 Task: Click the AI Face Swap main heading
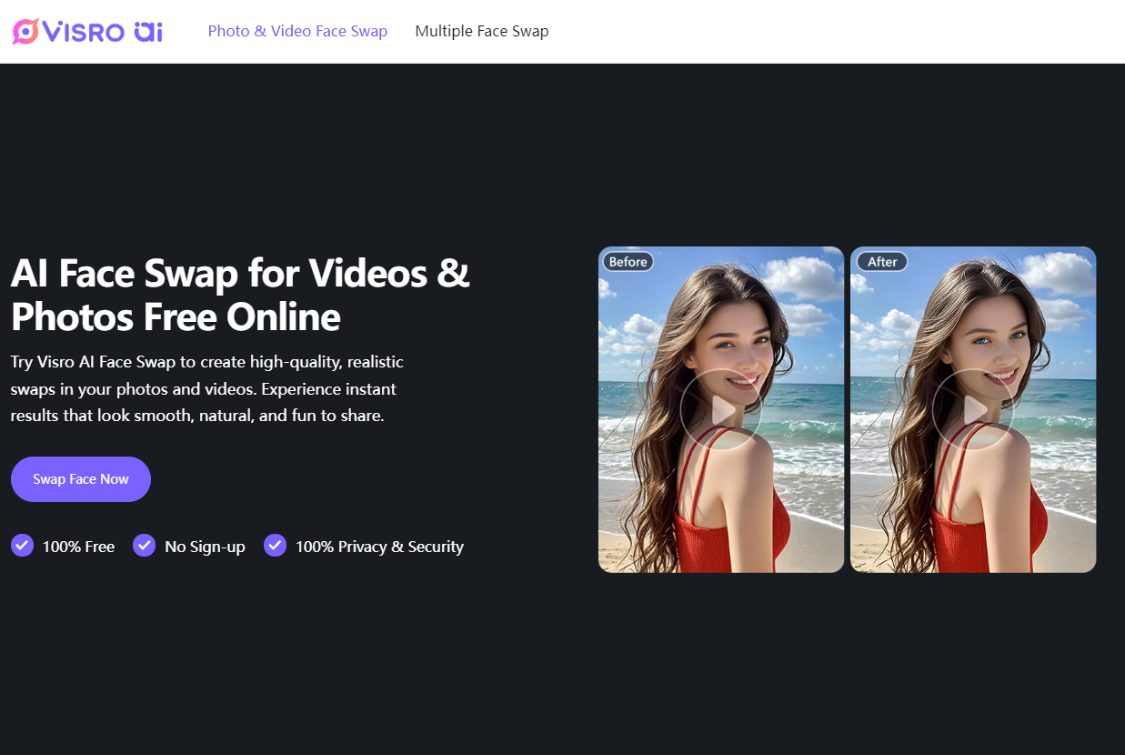(x=240, y=294)
